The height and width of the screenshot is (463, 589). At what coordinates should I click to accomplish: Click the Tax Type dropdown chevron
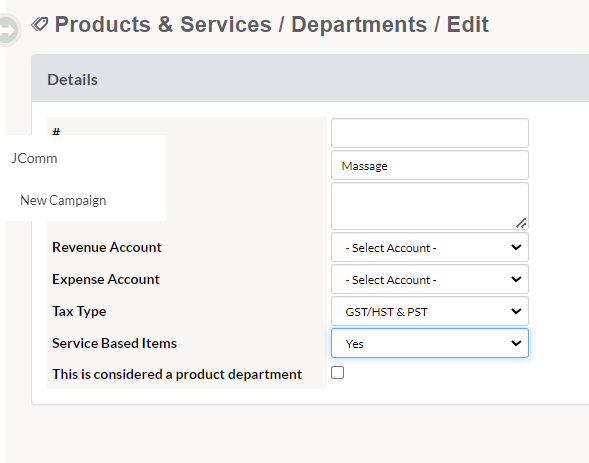click(516, 311)
